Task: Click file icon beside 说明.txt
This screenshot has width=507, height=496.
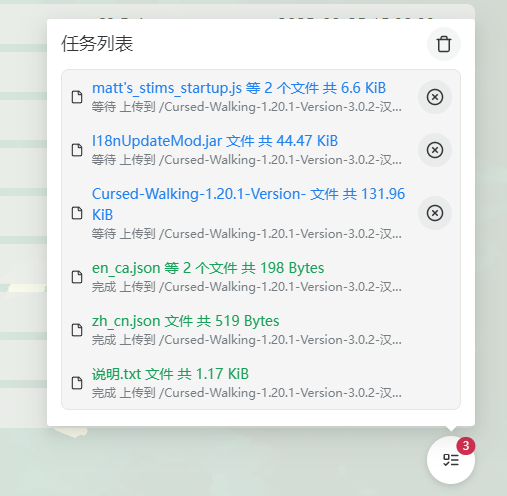Action: [x=77, y=383]
